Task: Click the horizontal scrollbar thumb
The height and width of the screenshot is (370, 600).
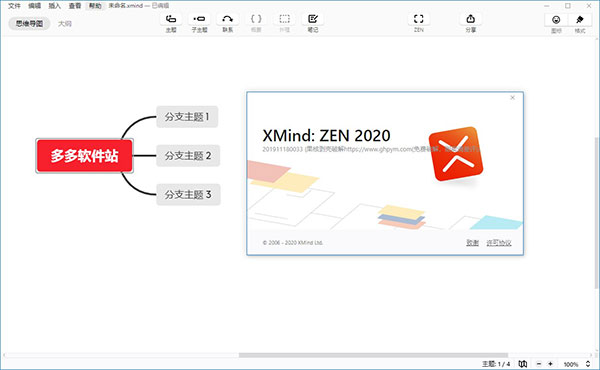Action: pyautogui.click(x=373, y=355)
